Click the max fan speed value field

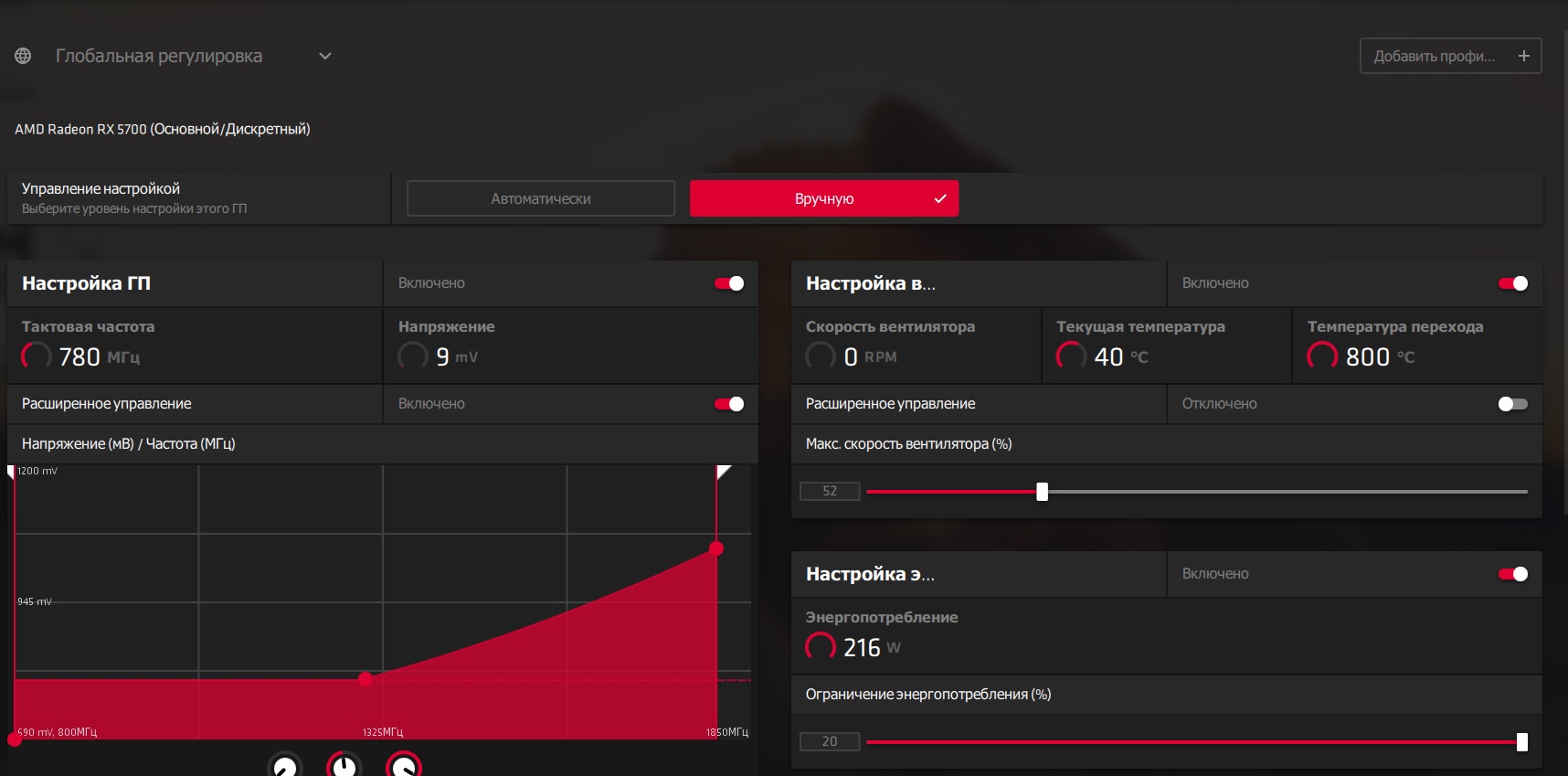pos(830,492)
